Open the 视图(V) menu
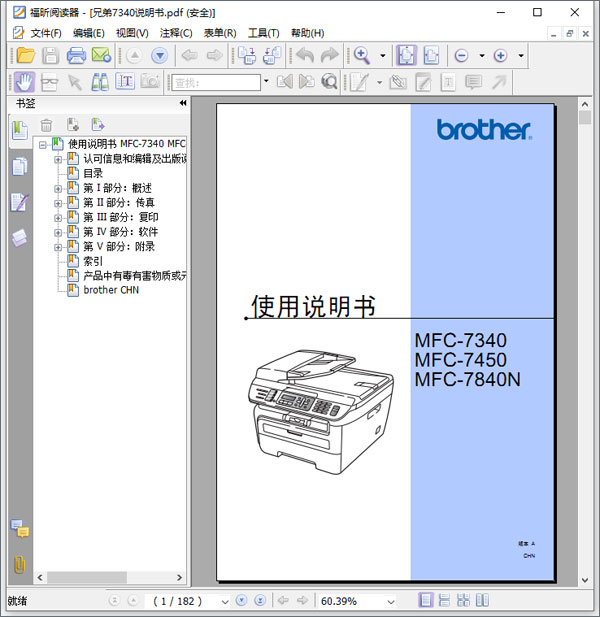The width and height of the screenshot is (600, 617). click(132, 33)
